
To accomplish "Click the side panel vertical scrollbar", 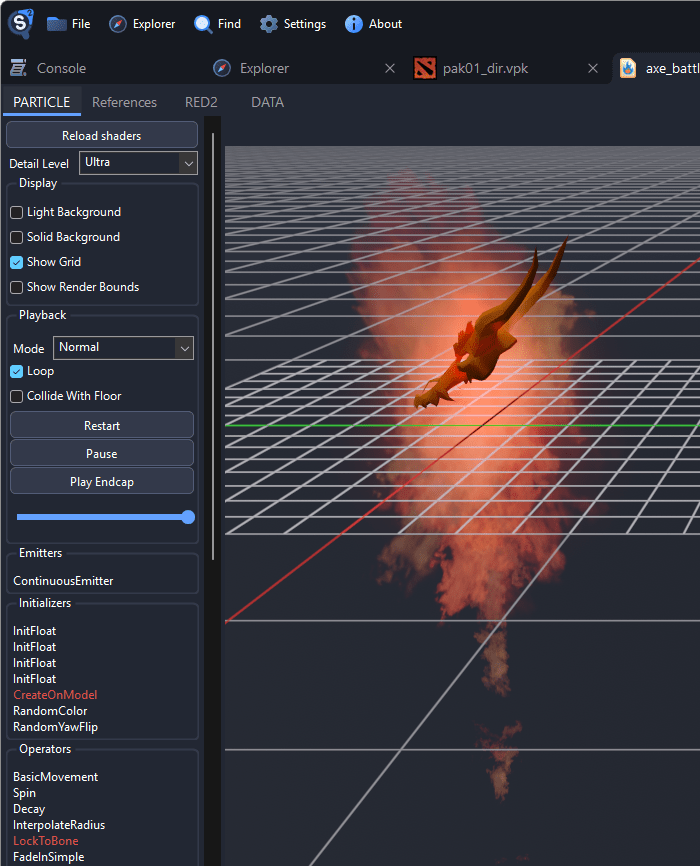I will click(x=213, y=347).
